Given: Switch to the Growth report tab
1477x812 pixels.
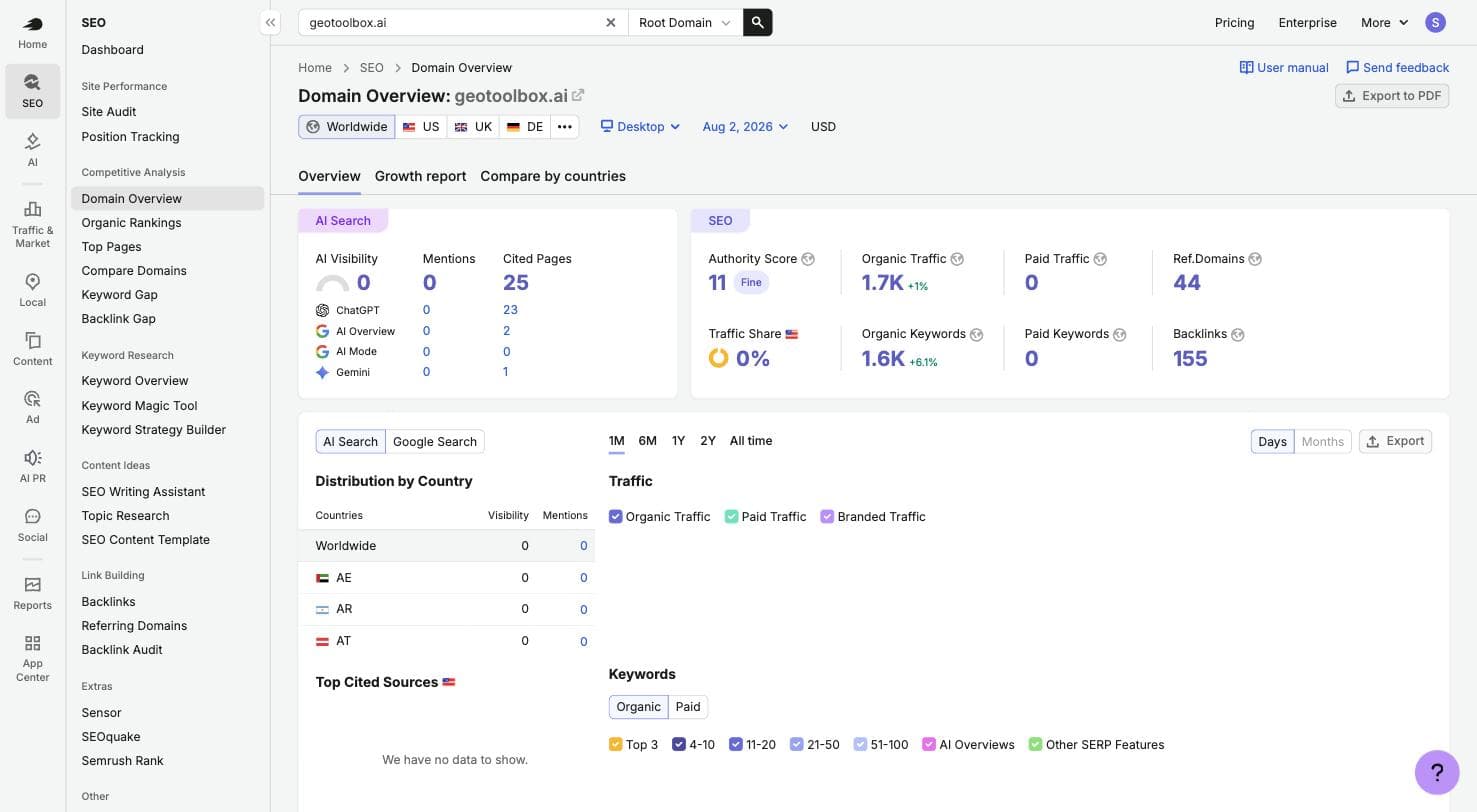Looking at the screenshot, I should coord(420,176).
